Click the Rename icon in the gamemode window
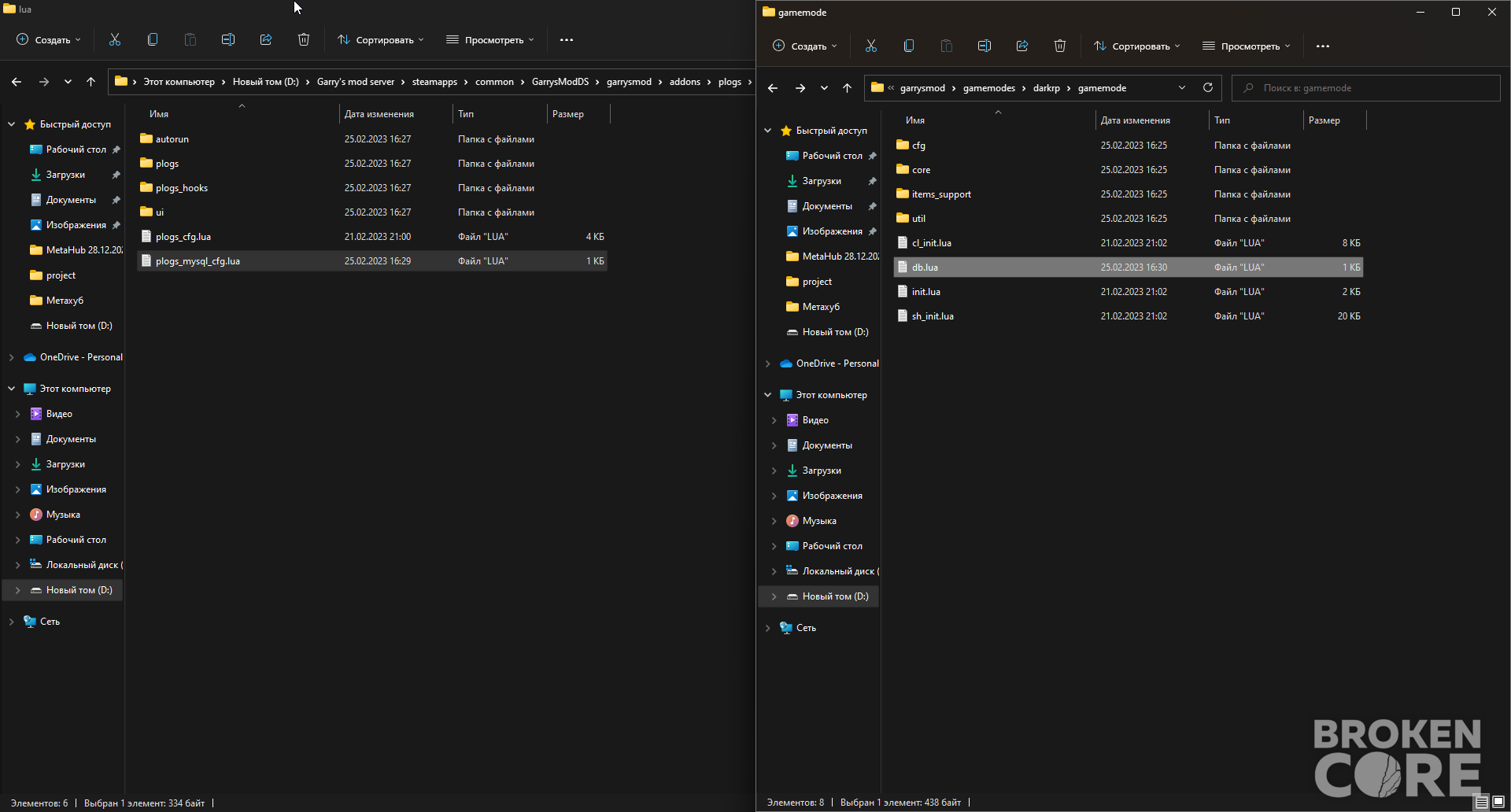This screenshot has height=812, width=1511. 985,46
